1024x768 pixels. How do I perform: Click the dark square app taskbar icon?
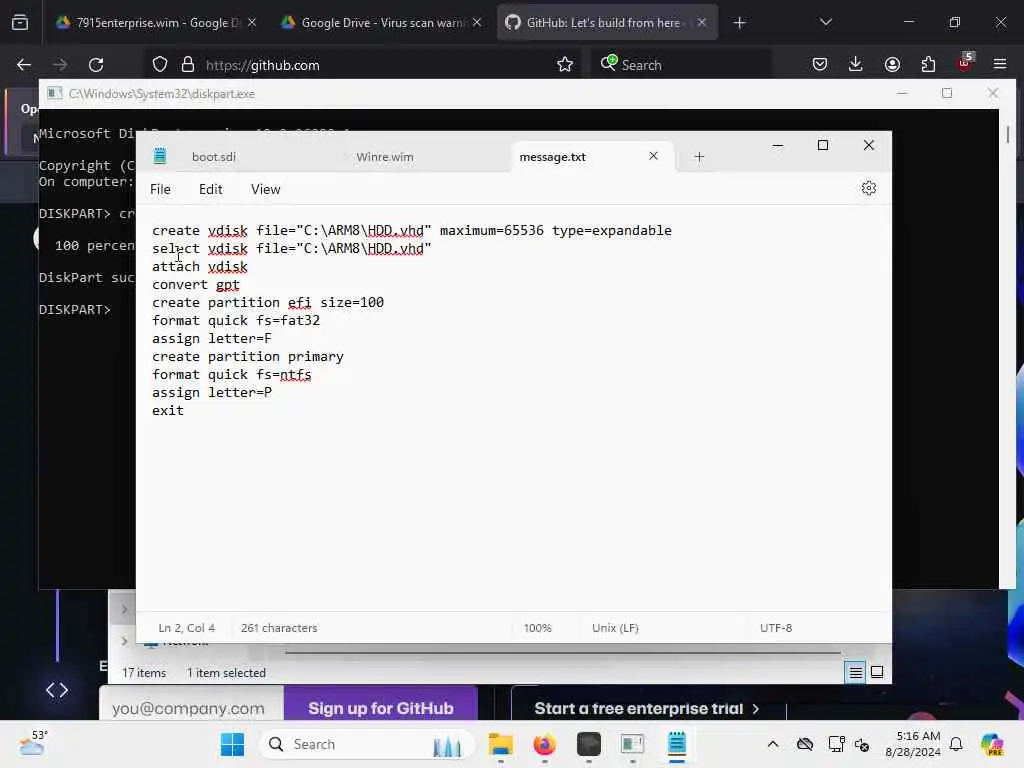click(588, 744)
